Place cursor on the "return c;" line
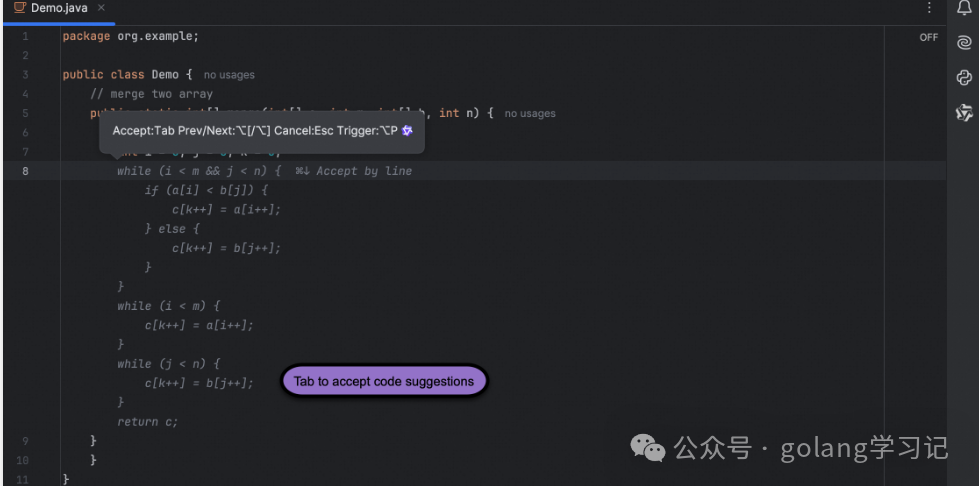Image resolution: width=979 pixels, height=486 pixels. pos(147,422)
